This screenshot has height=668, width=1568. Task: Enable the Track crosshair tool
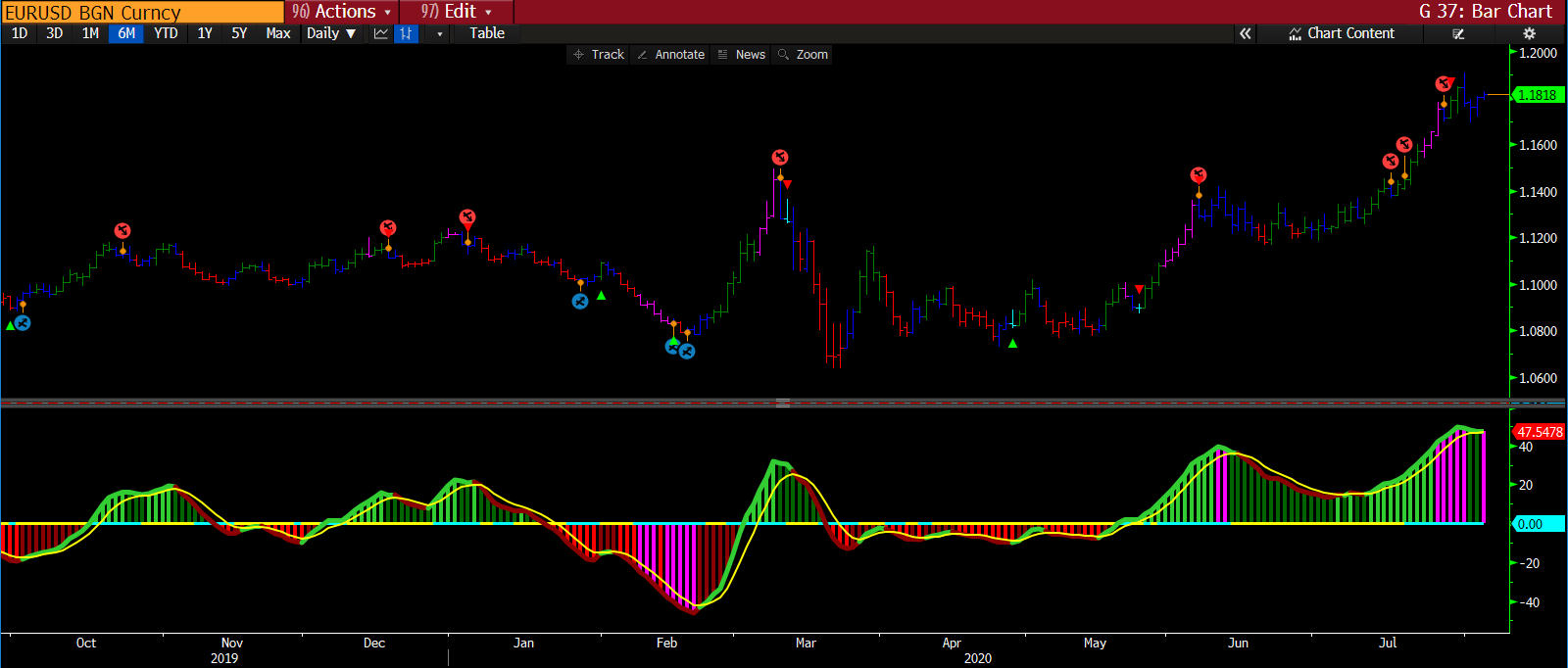point(599,55)
